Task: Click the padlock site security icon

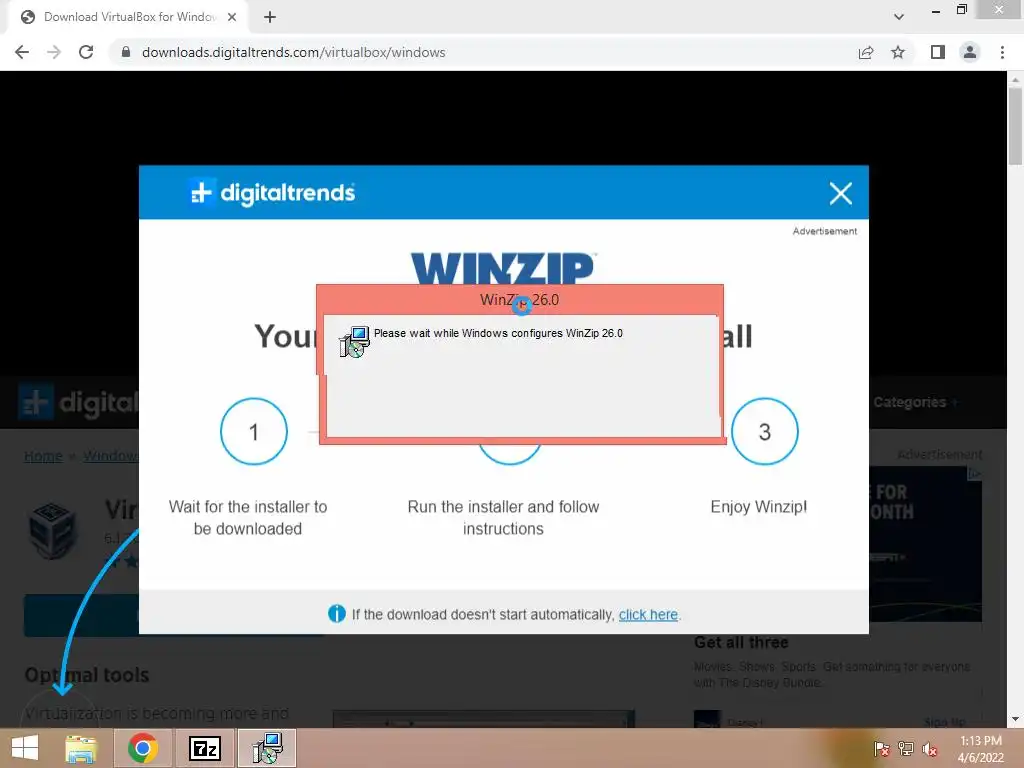Action: click(x=126, y=52)
